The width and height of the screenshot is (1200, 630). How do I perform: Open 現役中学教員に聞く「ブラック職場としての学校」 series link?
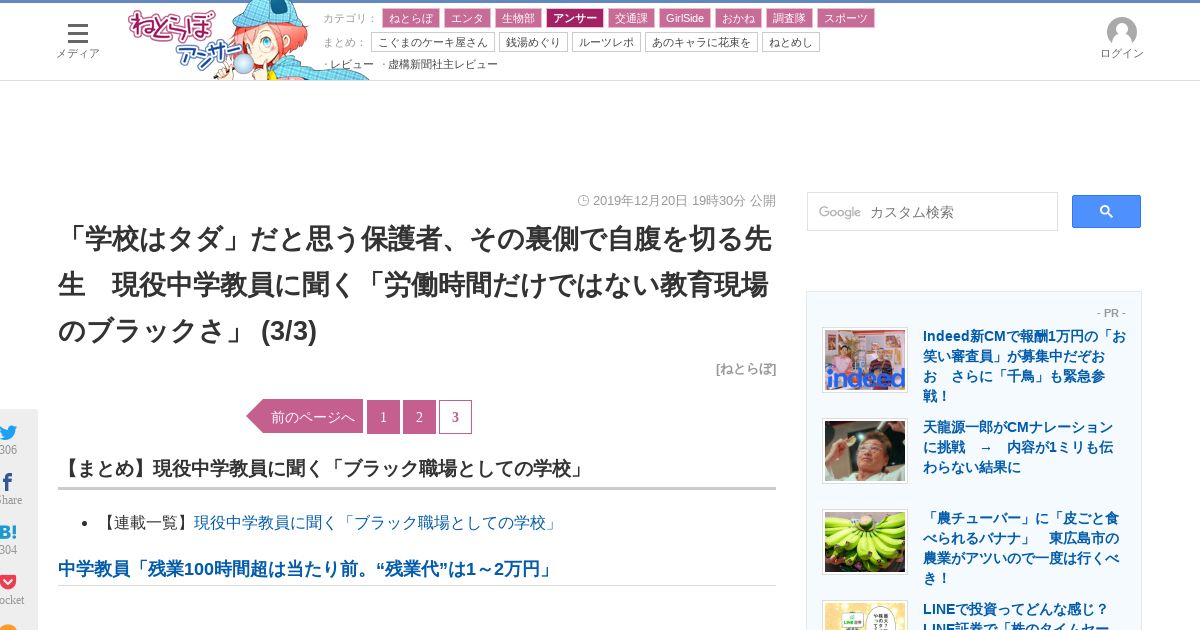click(377, 523)
